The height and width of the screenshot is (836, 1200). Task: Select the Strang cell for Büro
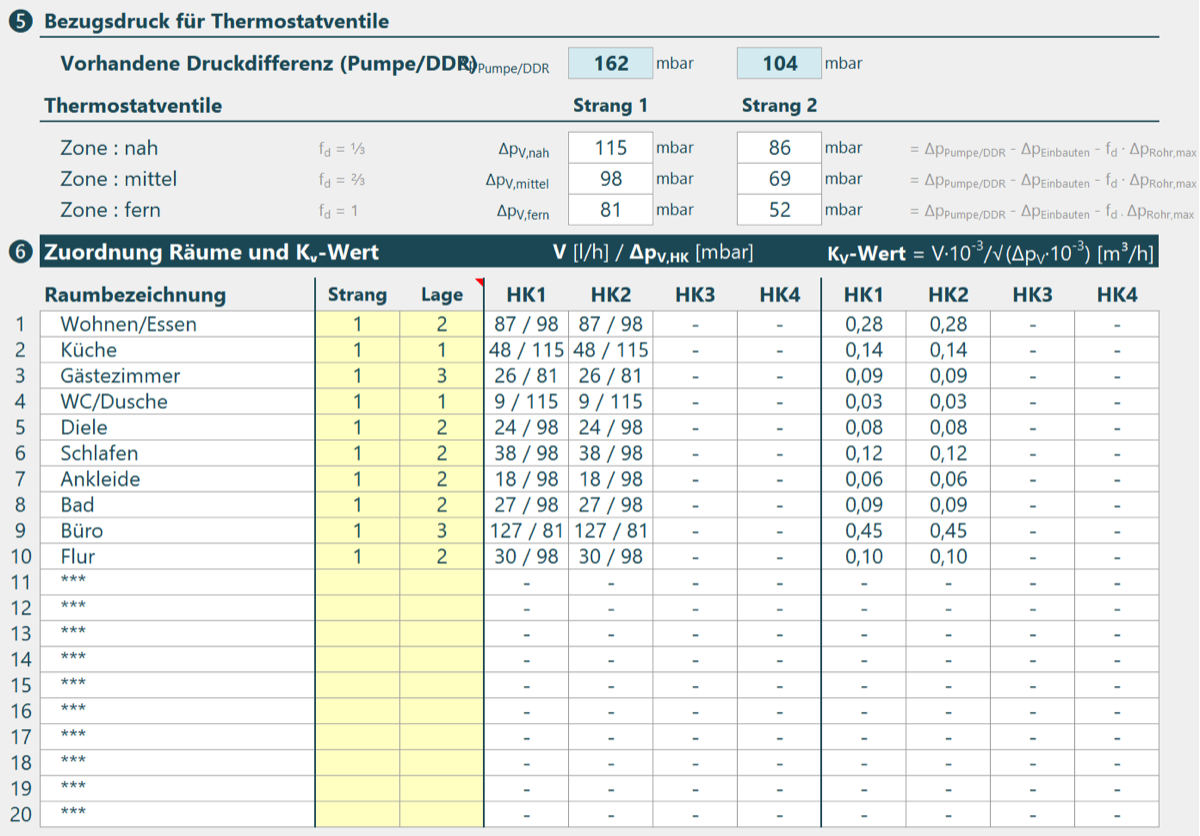(358, 531)
